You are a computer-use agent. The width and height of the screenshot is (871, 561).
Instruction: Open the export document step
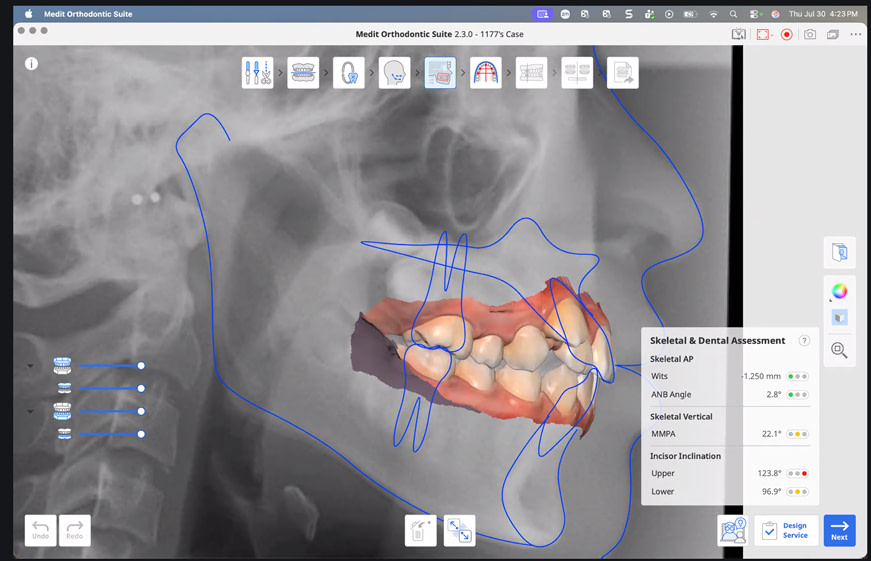pyautogui.click(x=623, y=73)
